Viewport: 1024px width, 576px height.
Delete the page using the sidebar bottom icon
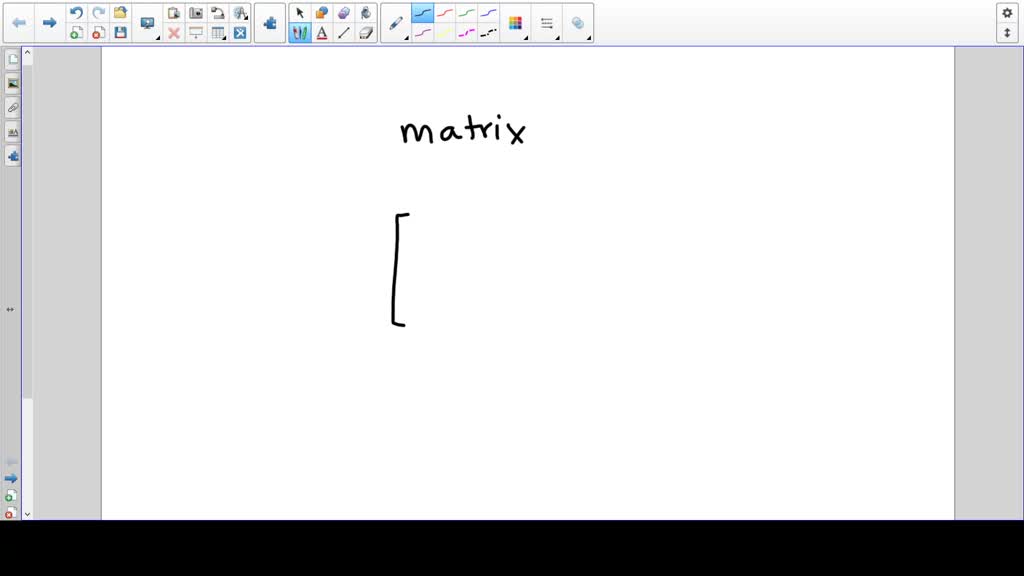(10, 513)
